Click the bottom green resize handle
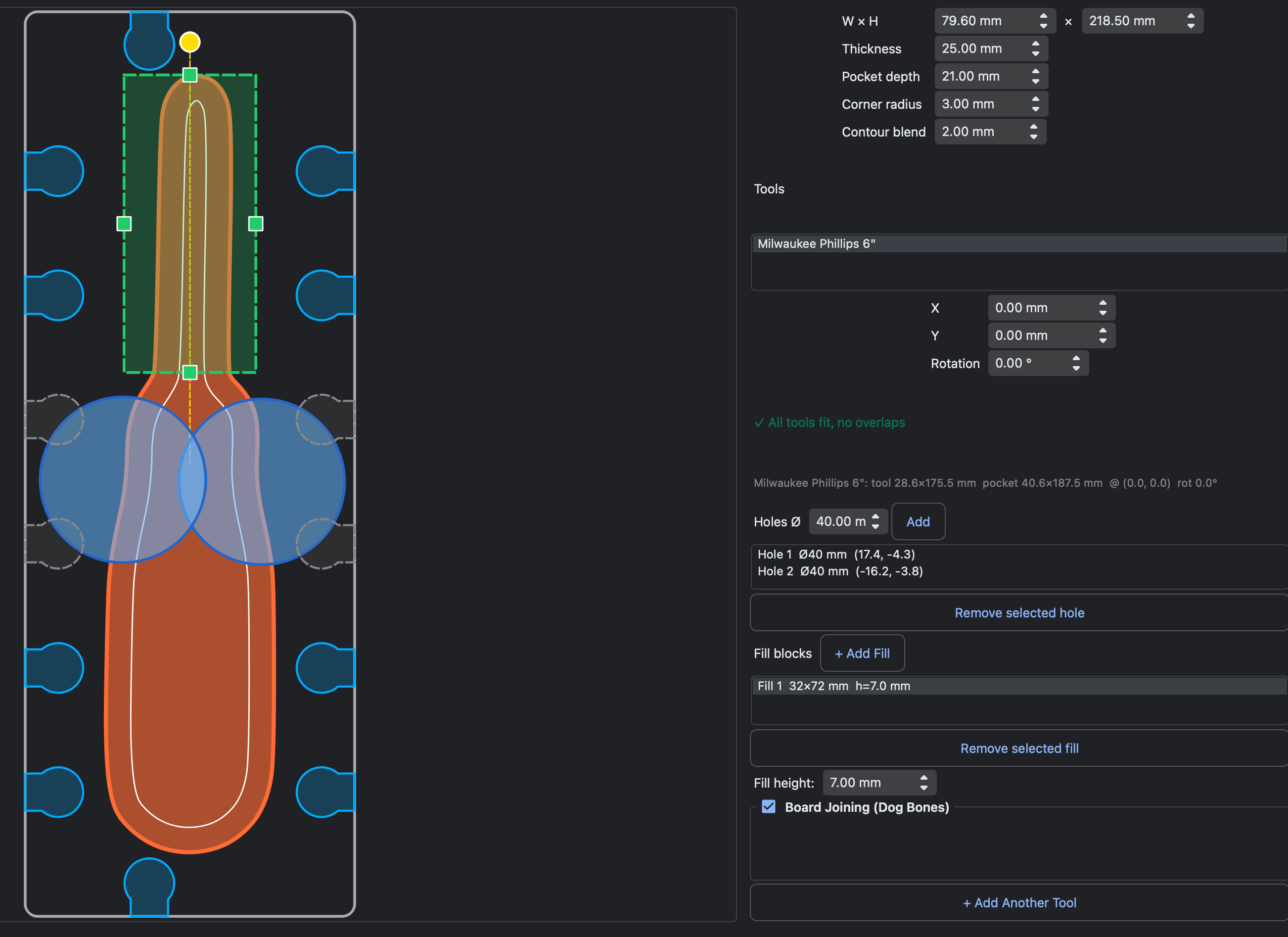 tap(189, 373)
